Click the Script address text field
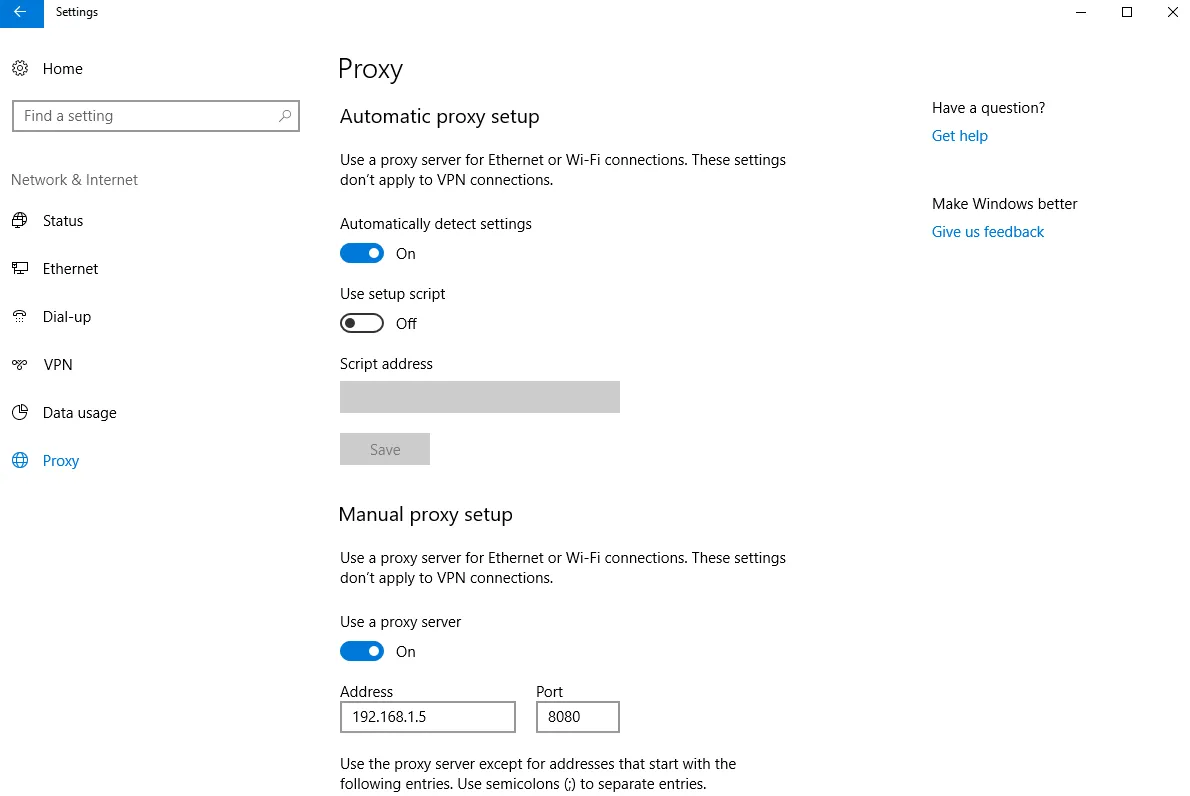The image size is (1190, 796). (479, 397)
